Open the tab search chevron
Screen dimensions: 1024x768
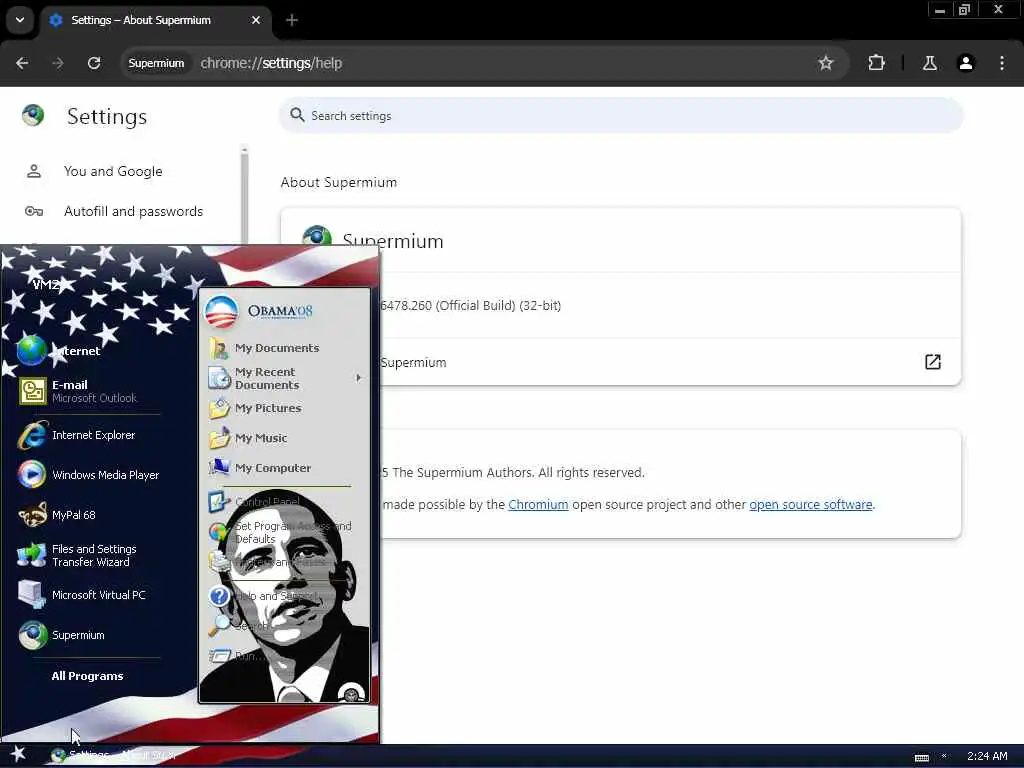click(x=20, y=20)
